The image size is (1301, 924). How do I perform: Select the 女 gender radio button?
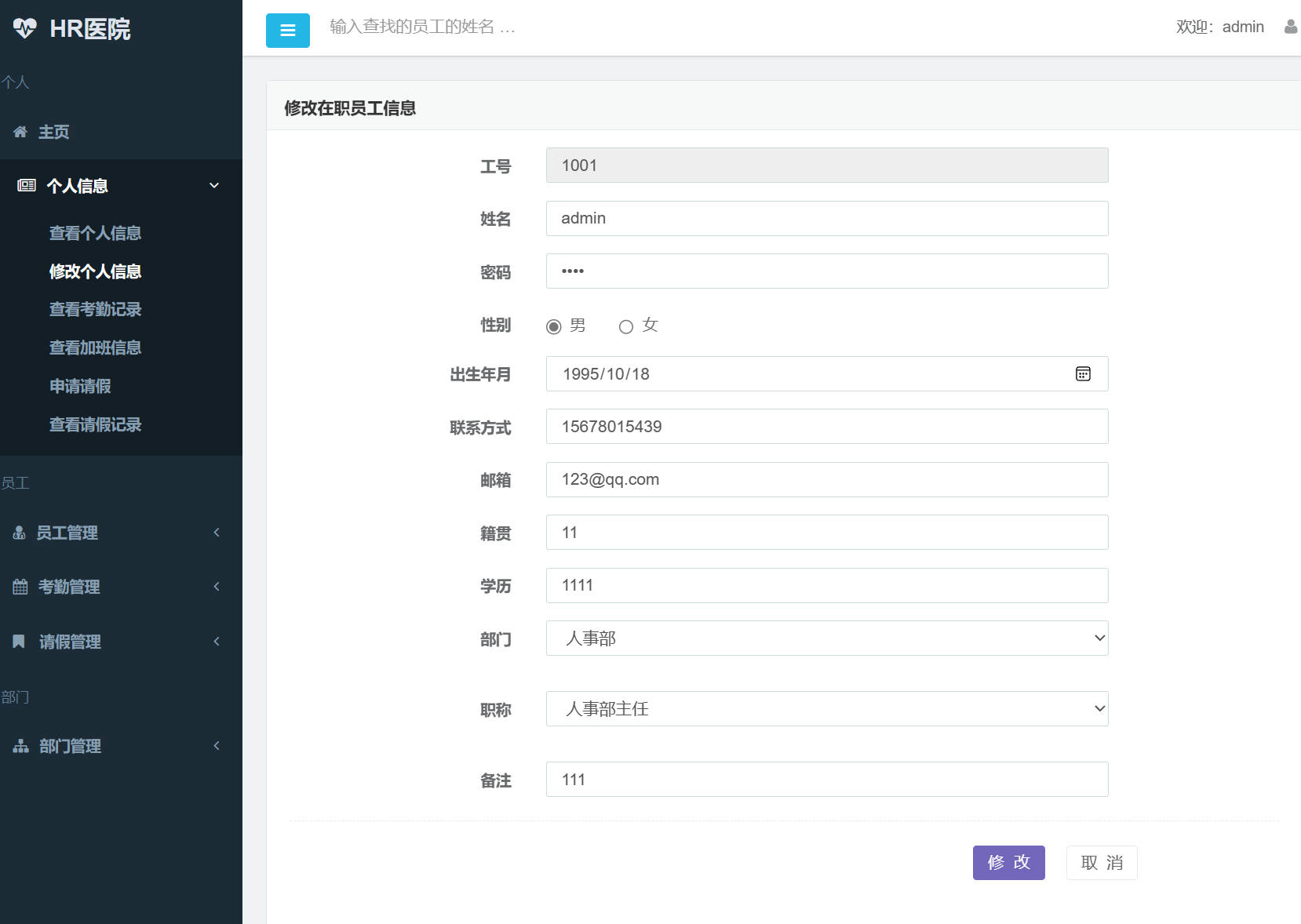coord(625,327)
